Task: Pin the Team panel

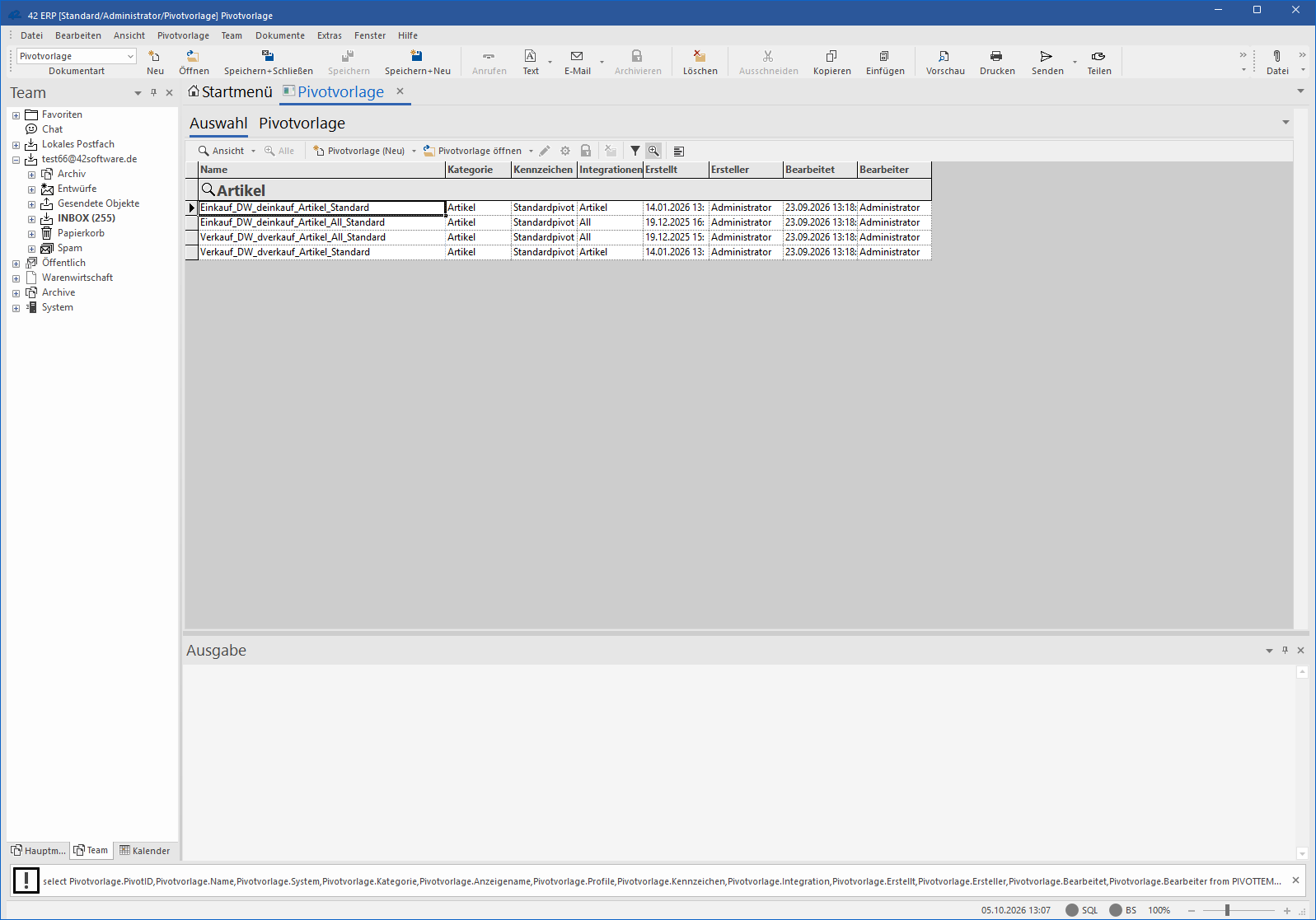Action: point(153,93)
